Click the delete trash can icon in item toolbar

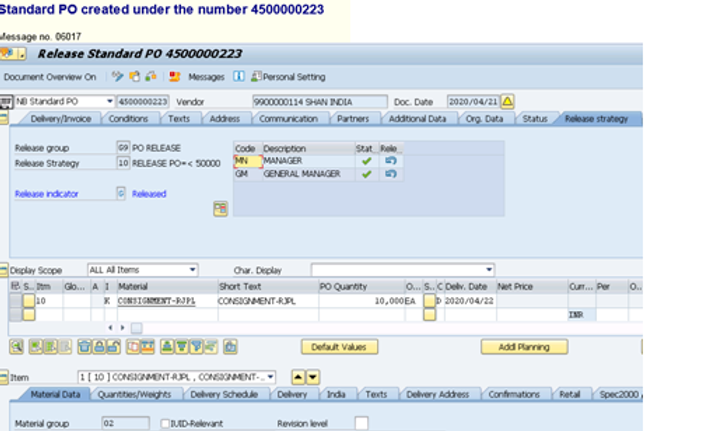(x=84, y=347)
